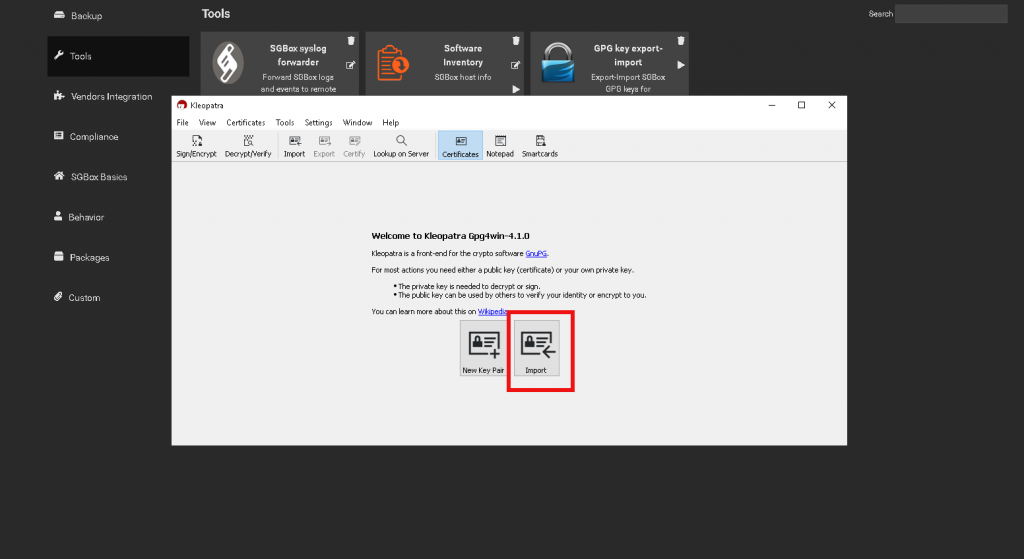Click the Kleopatra title bar icon
The image size is (1024, 559).
pyautogui.click(x=182, y=104)
